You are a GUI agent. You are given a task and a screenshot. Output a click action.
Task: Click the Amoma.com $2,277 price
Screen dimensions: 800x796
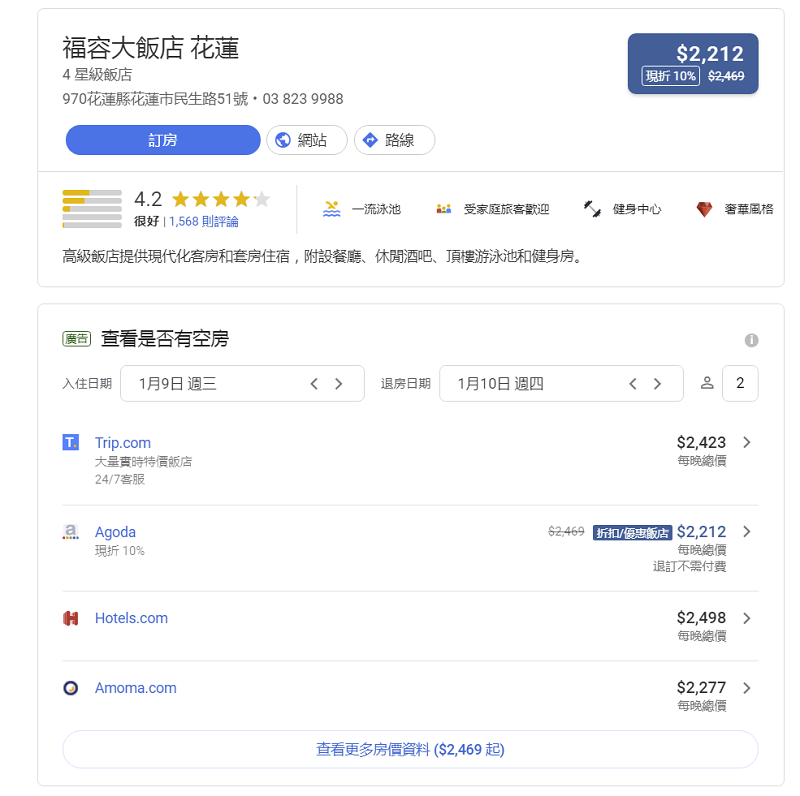point(701,688)
